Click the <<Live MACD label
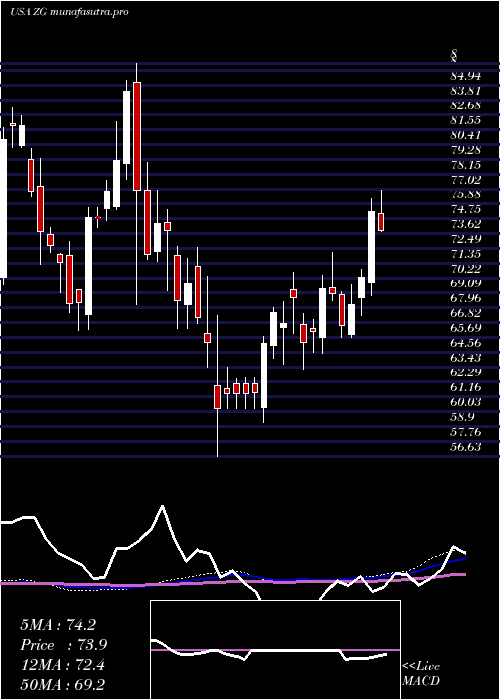This screenshot has height=700, width=500. (x=421, y=674)
